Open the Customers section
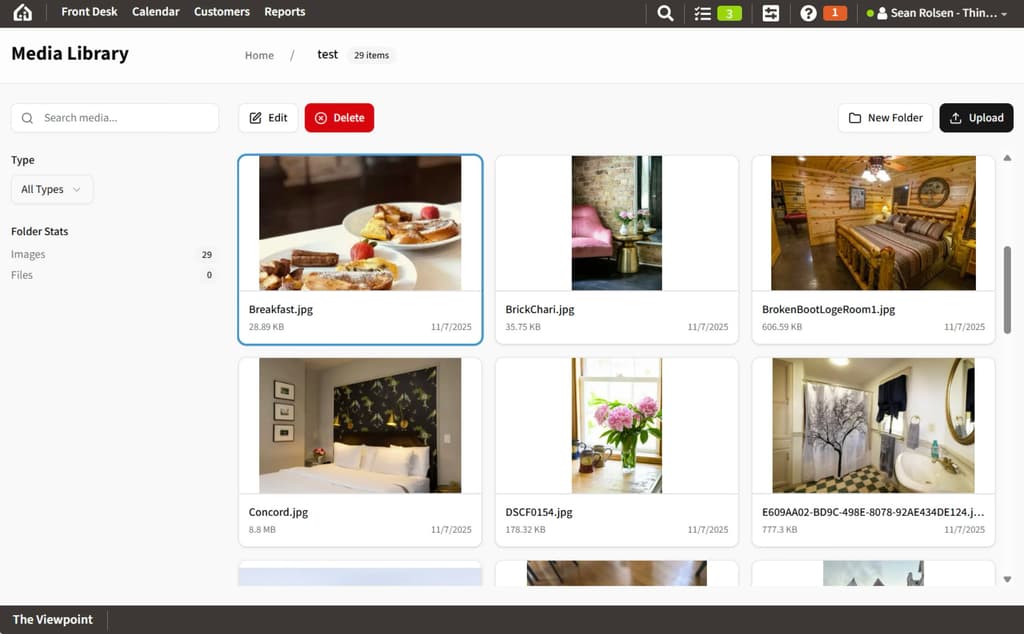Screen dimensions: 1024x634 click(221, 12)
